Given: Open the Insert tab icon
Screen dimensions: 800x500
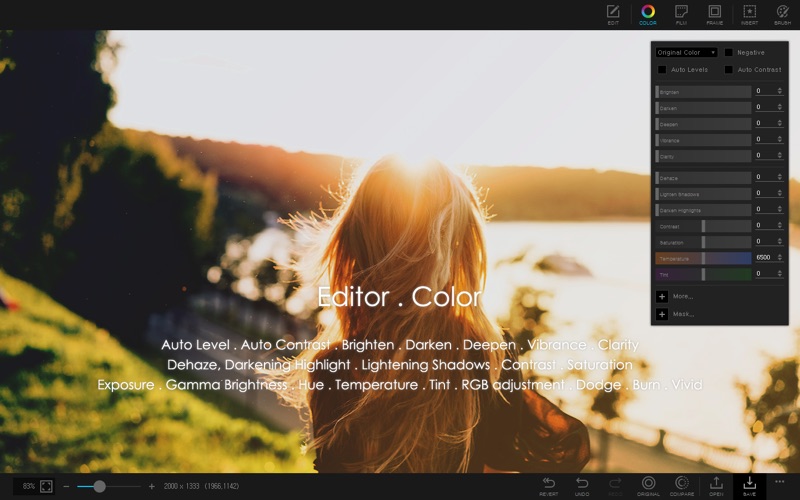Looking at the screenshot, I should (749, 14).
